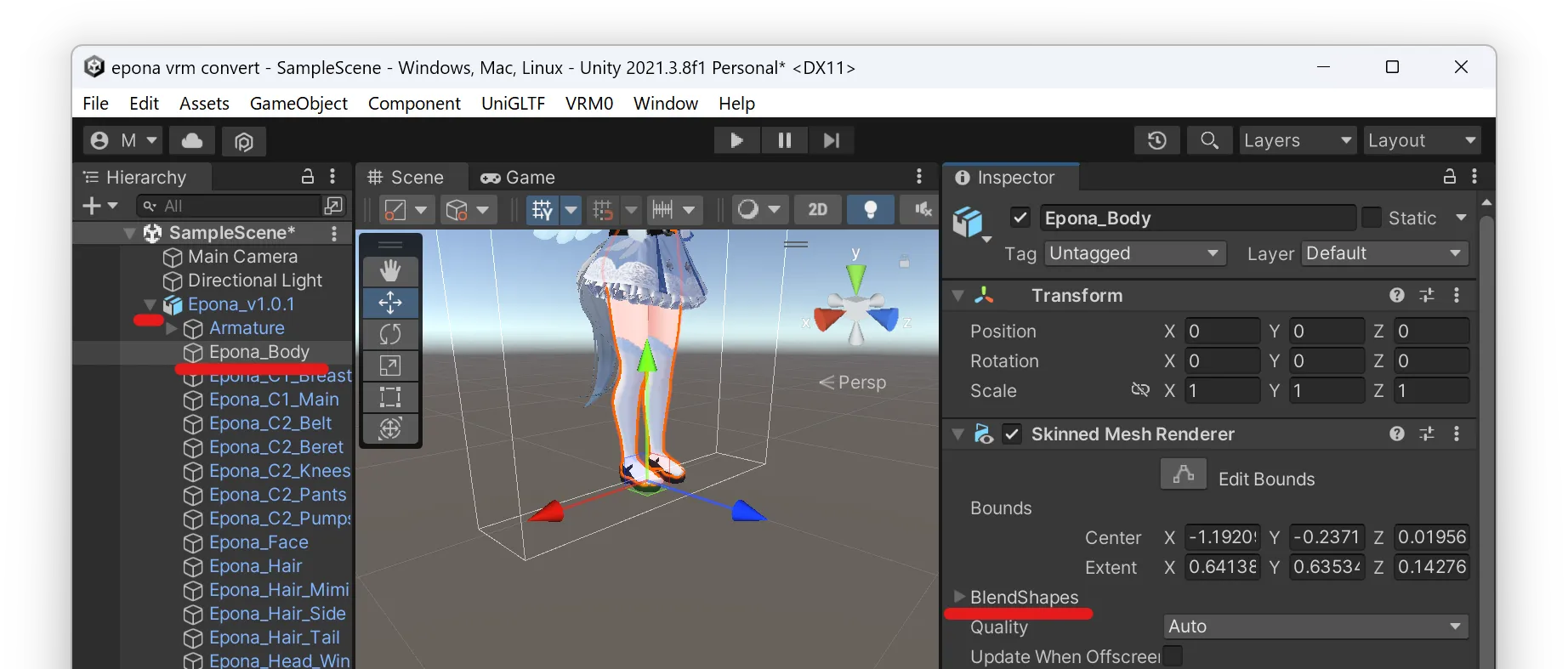Open the account M button
The height and width of the screenshot is (669, 1568).
coord(123,140)
